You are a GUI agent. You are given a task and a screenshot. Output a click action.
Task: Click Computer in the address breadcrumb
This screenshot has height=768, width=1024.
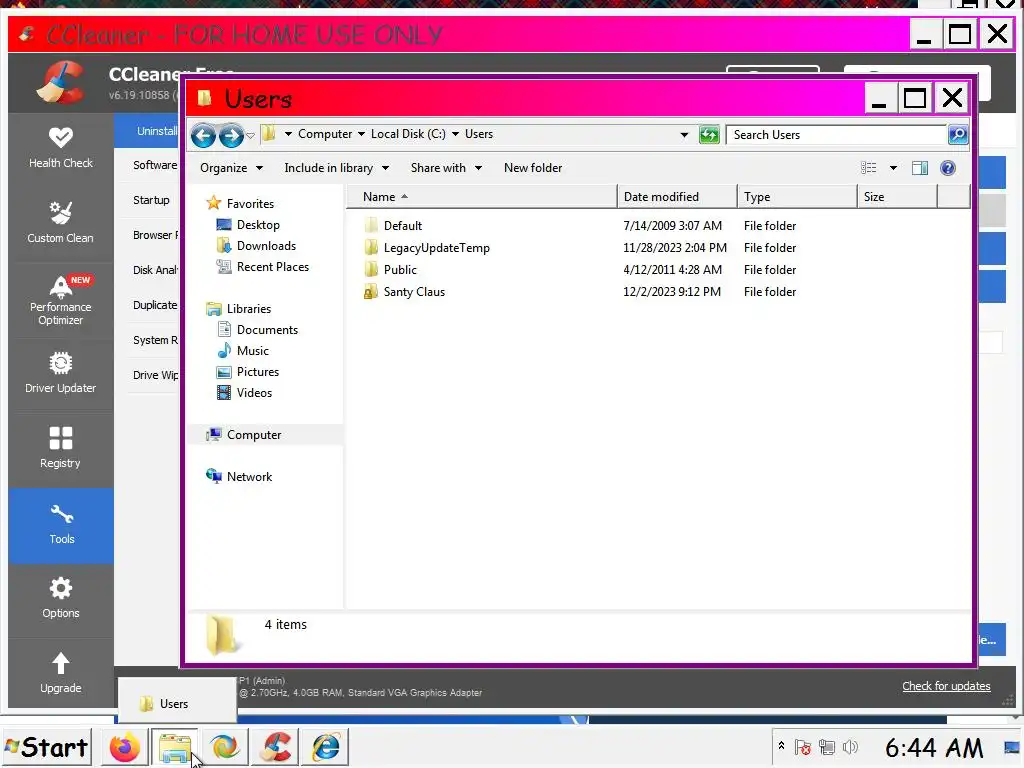[325, 134]
